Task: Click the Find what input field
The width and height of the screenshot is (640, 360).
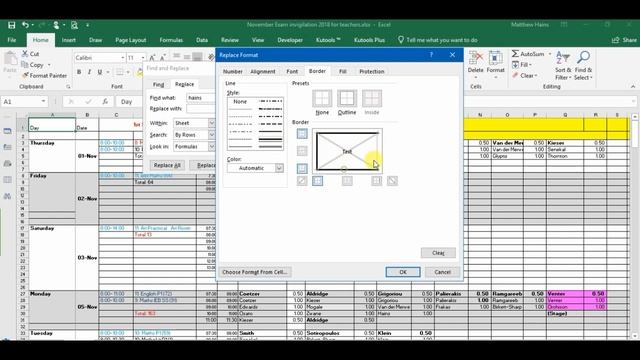Action: [201, 98]
